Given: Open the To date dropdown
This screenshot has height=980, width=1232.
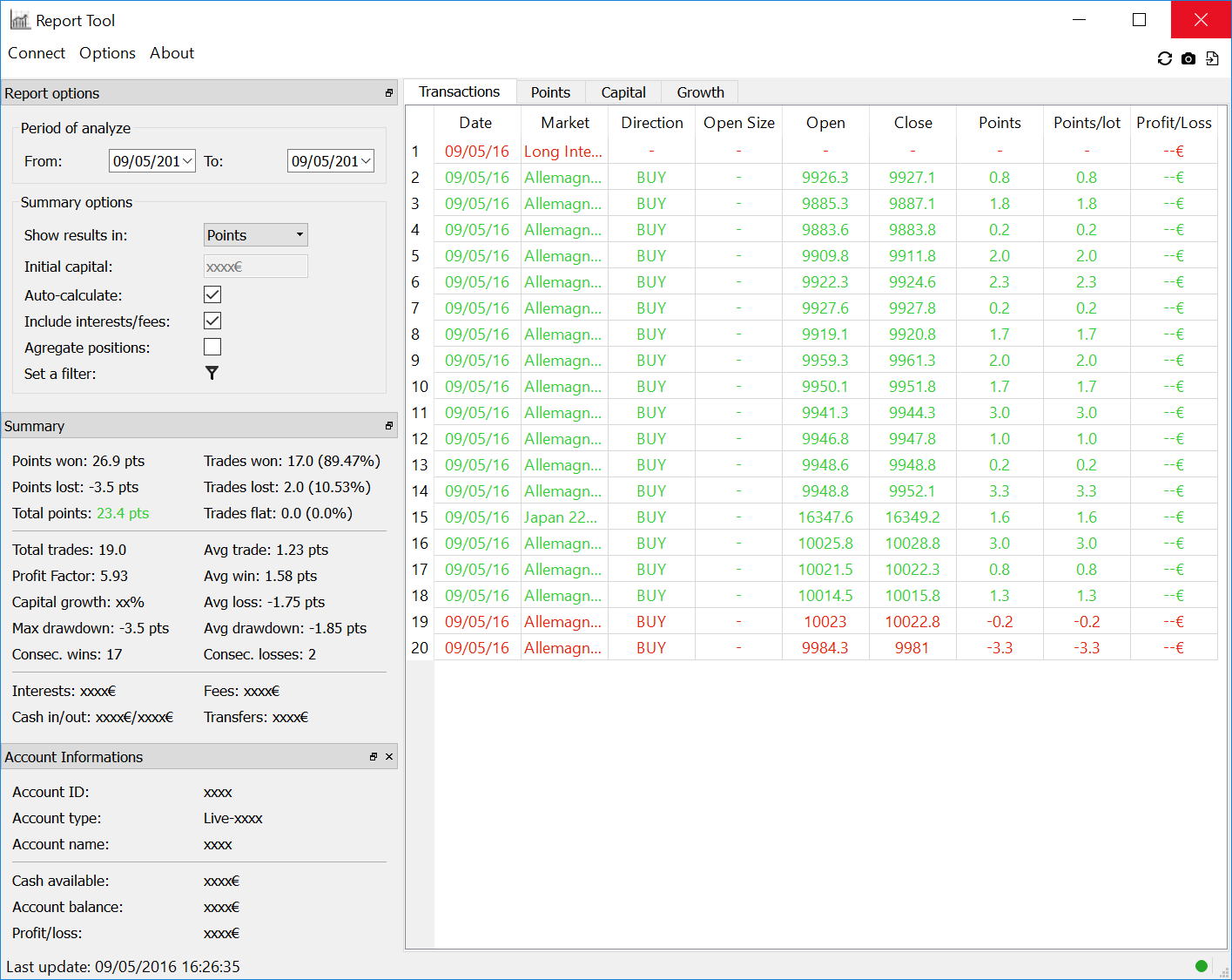Looking at the screenshot, I should point(366,161).
